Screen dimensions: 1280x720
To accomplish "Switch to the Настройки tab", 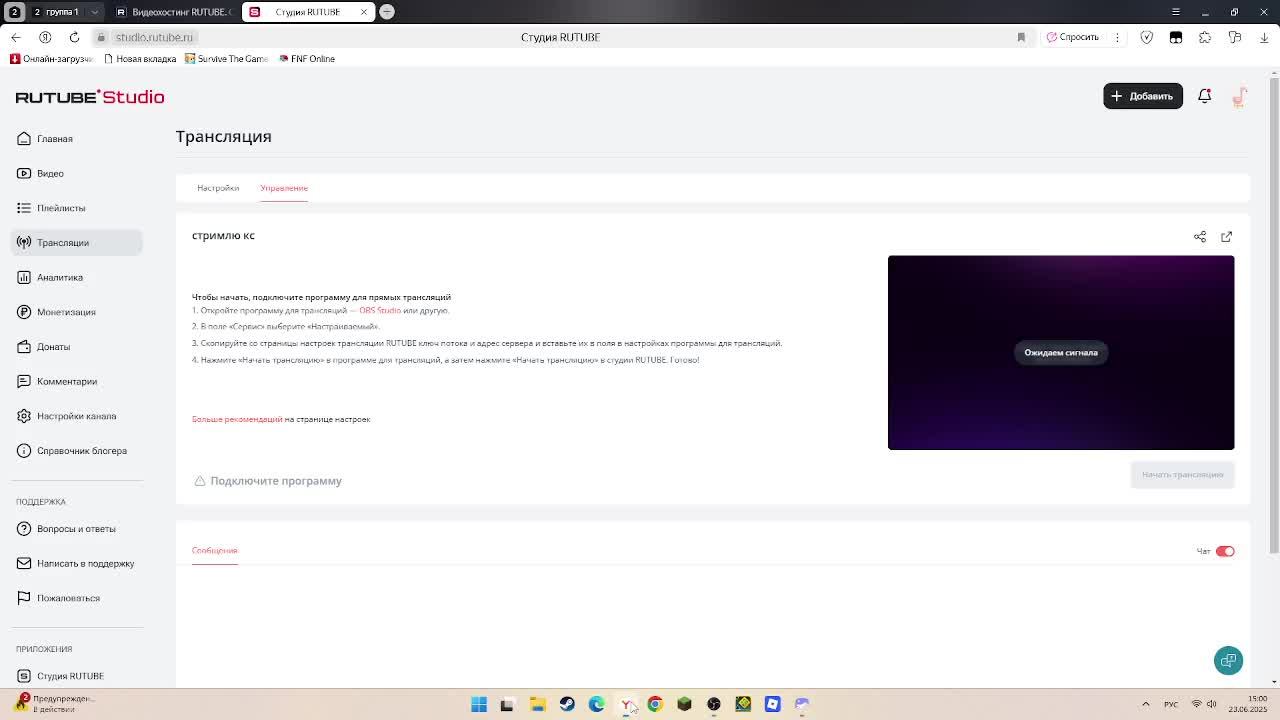I will tap(218, 188).
